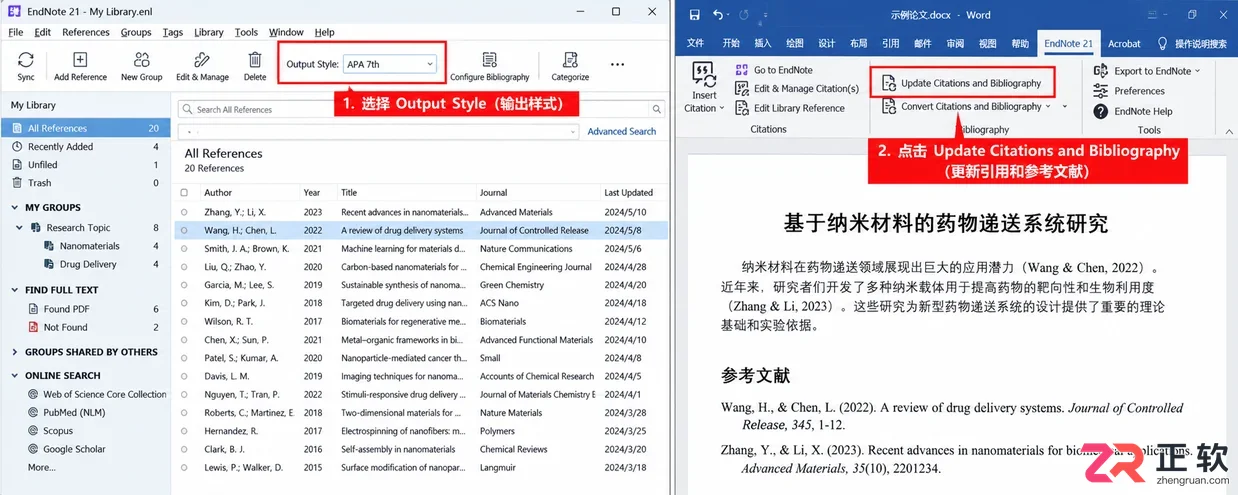Viewport: 1238px width, 495px height.
Task: Sort references by the Journal column header
Action: 494,193
